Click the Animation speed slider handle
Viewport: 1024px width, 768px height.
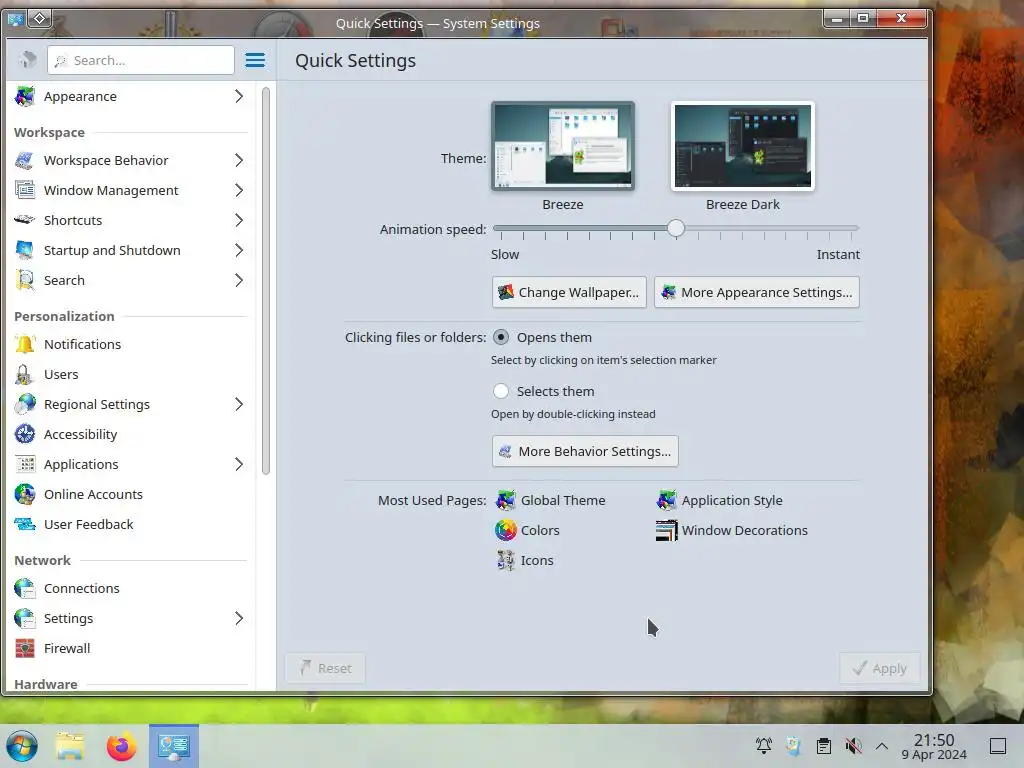(676, 228)
